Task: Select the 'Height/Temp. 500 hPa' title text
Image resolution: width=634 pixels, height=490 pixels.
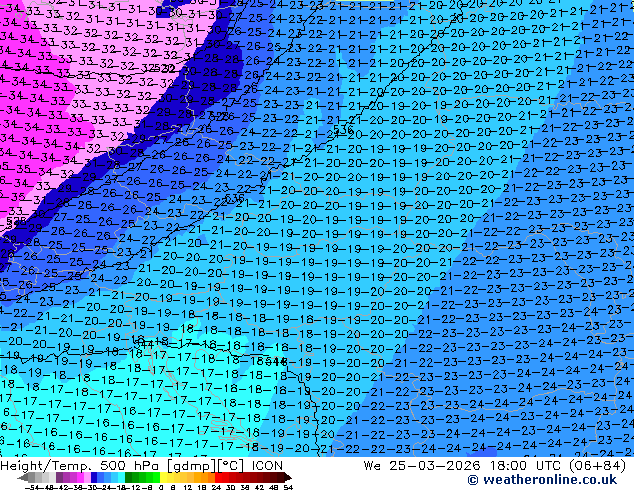Action: tap(81, 466)
